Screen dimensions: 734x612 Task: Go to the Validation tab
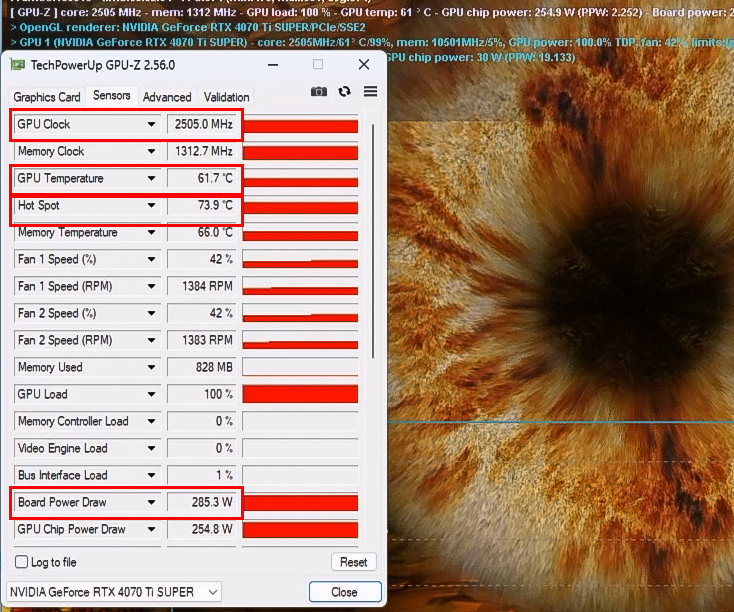[x=227, y=97]
